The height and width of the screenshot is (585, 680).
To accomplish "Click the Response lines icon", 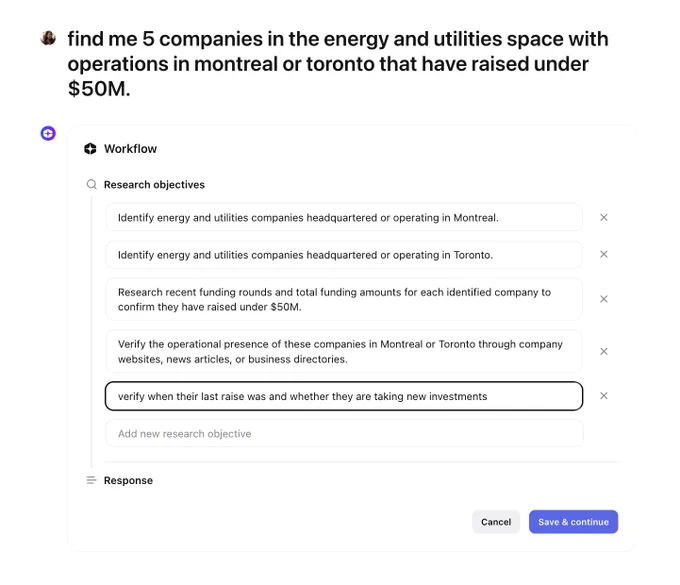I will [x=91, y=480].
